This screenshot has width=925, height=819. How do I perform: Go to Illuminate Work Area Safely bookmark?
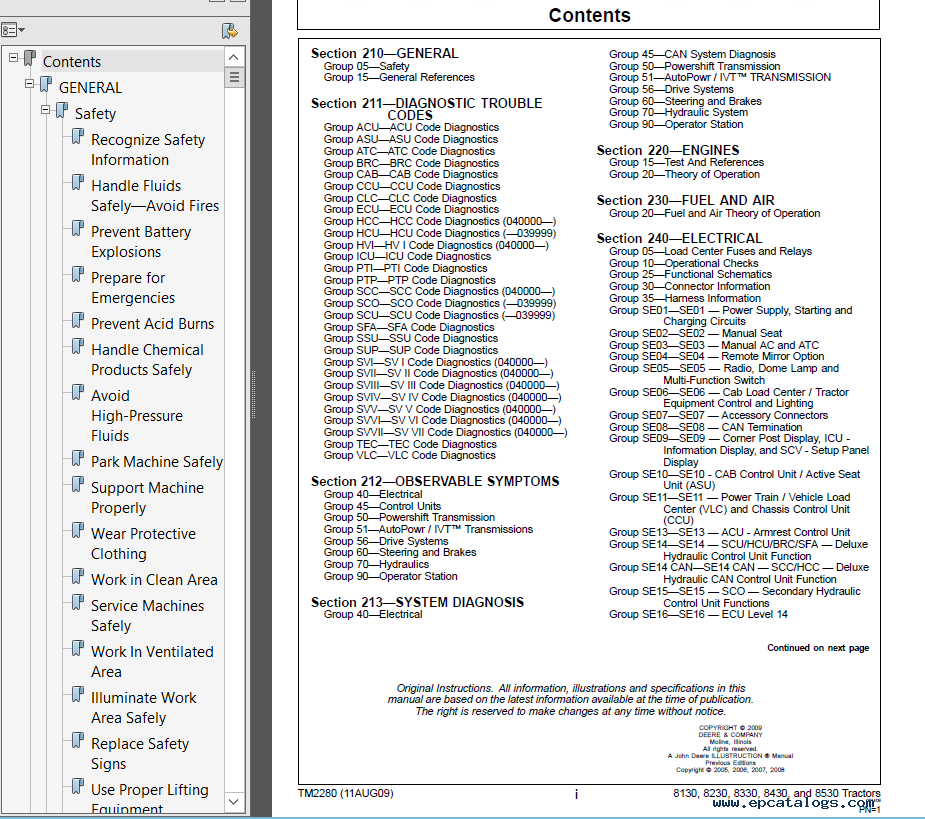(x=143, y=708)
